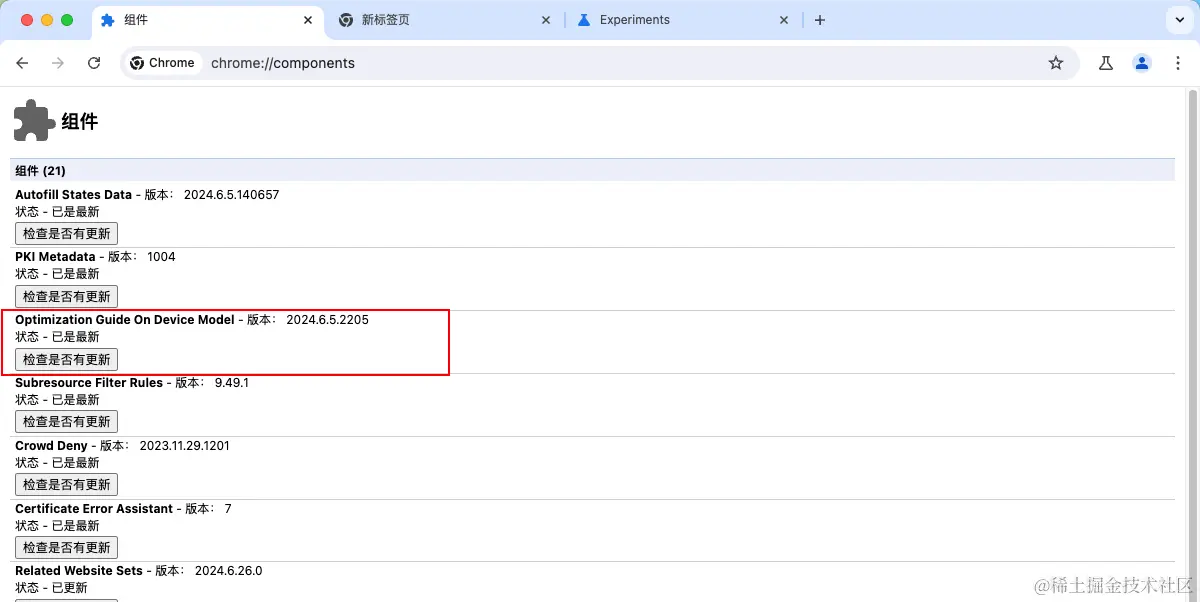
Task: Check for update for Certificate Error Assistant
Action: (x=66, y=547)
